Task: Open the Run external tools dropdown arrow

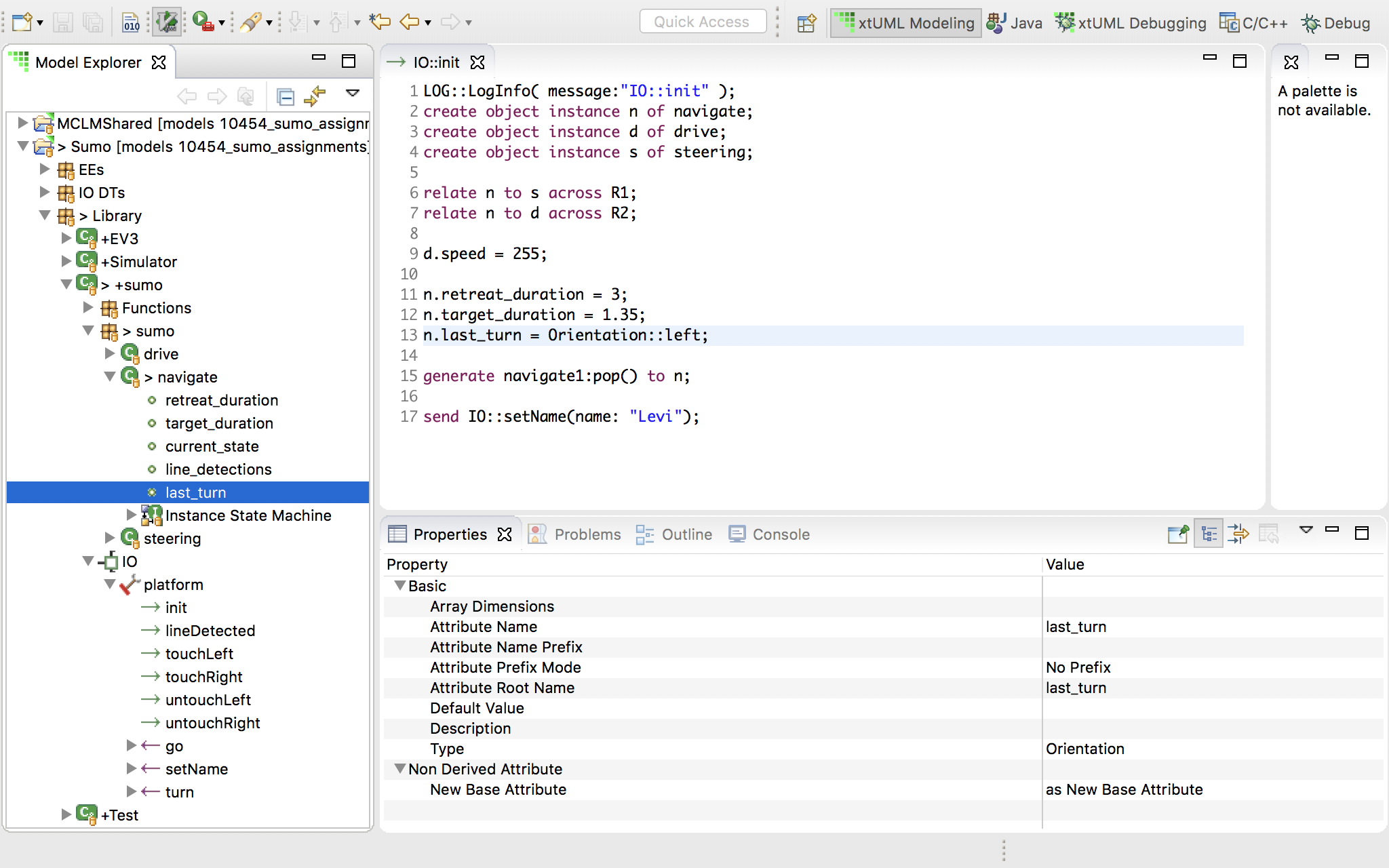Action: (x=222, y=24)
